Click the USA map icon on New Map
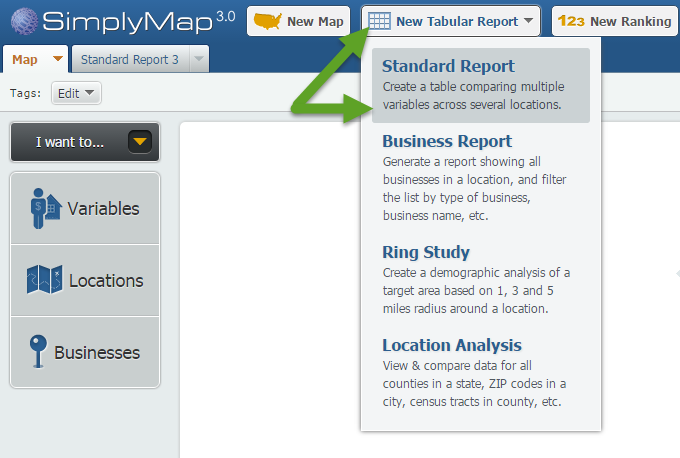The height and width of the screenshot is (458, 680). pyautogui.click(x=267, y=21)
